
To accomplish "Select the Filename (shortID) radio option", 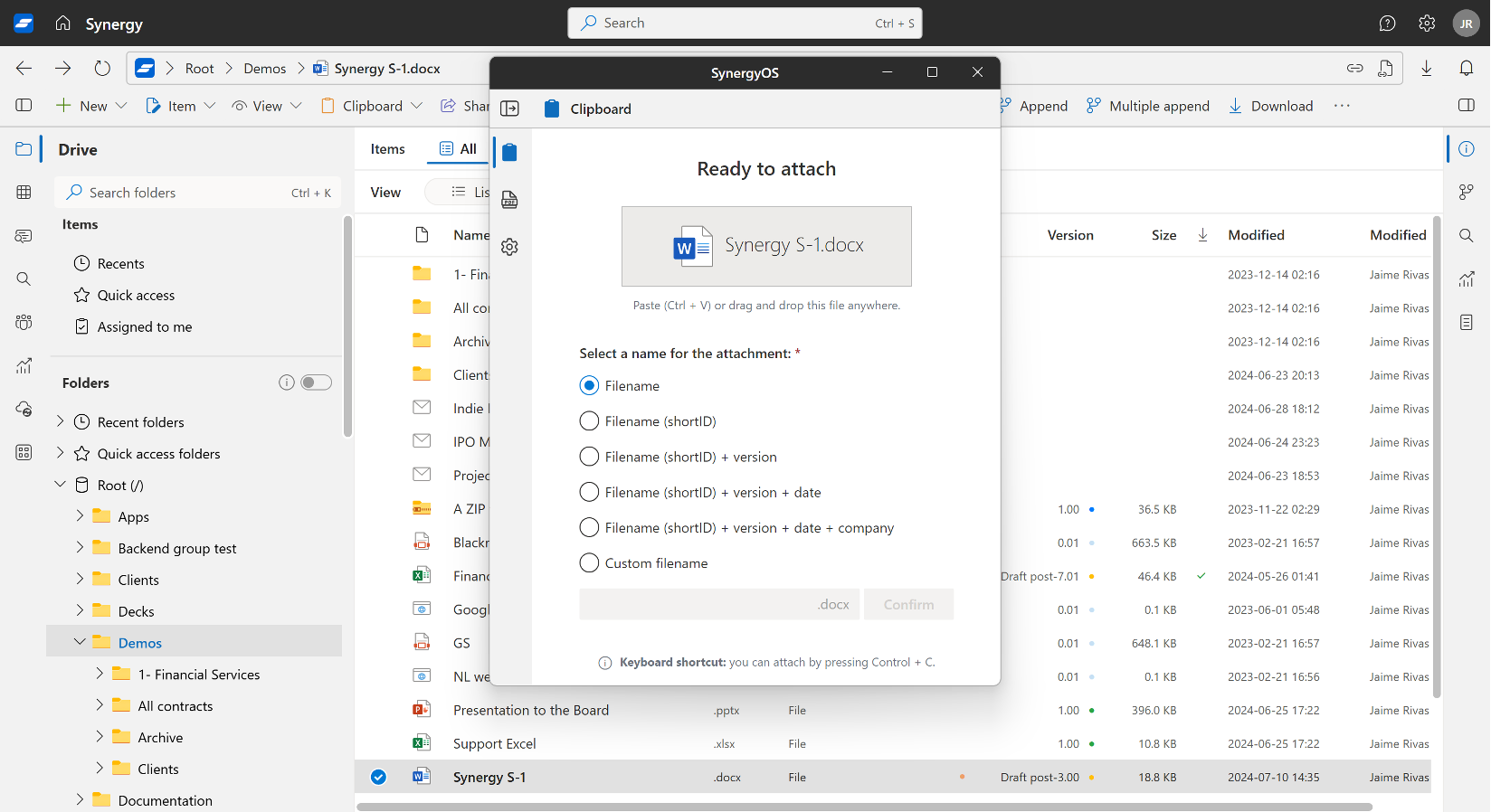I will [589, 421].
